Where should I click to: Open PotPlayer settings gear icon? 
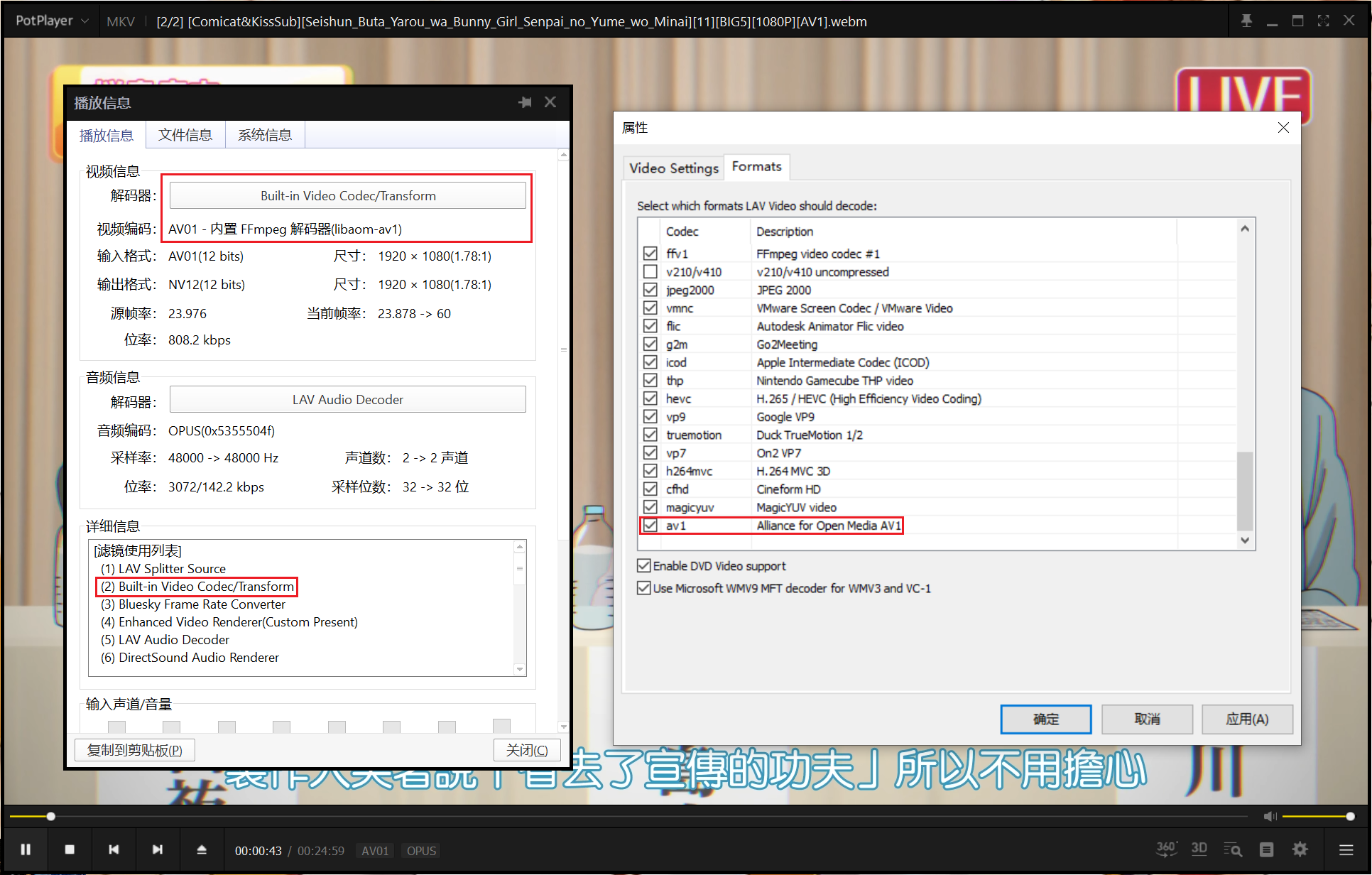pyautogui.click(x=1300, y=849)
